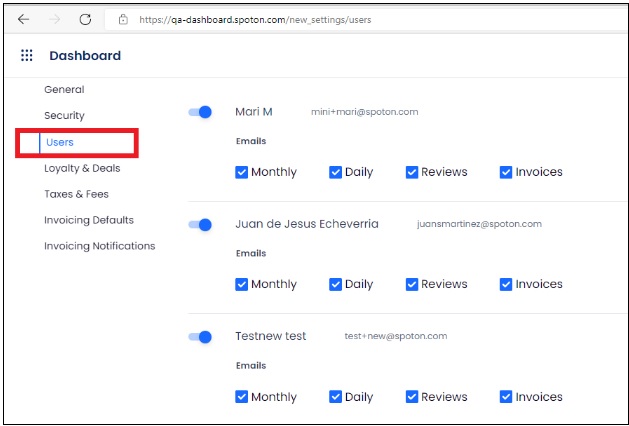629x426 pixels.
Task: Click the Emails label under Mari M
Action: [251, 141]
